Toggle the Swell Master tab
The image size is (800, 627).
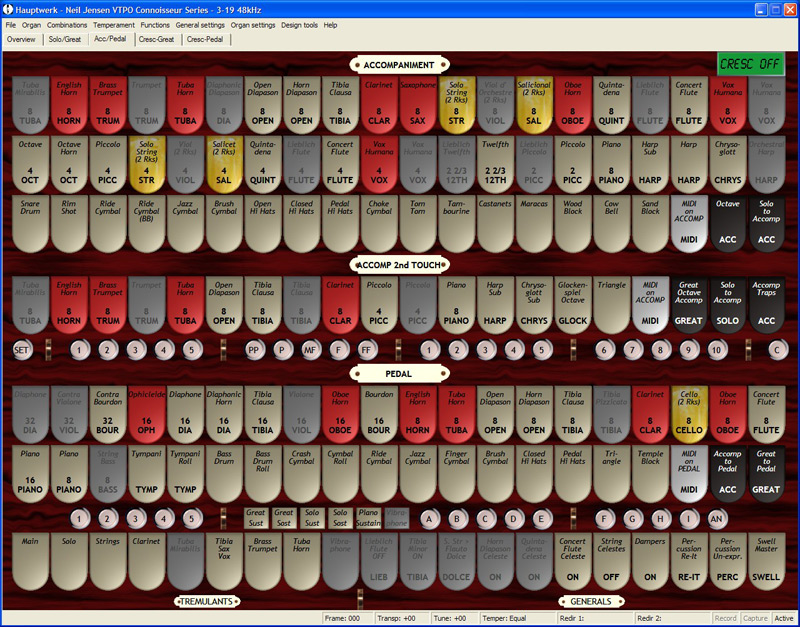click(x=766, y=560)
